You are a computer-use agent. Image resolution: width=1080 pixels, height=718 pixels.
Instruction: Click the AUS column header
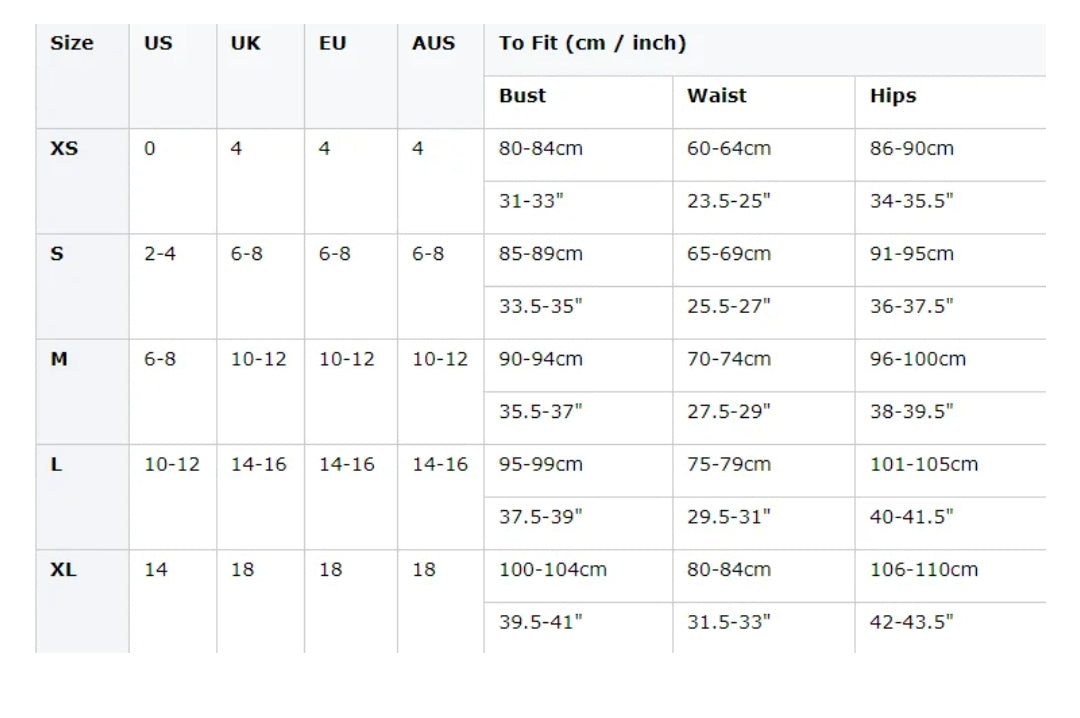[433, 44]
